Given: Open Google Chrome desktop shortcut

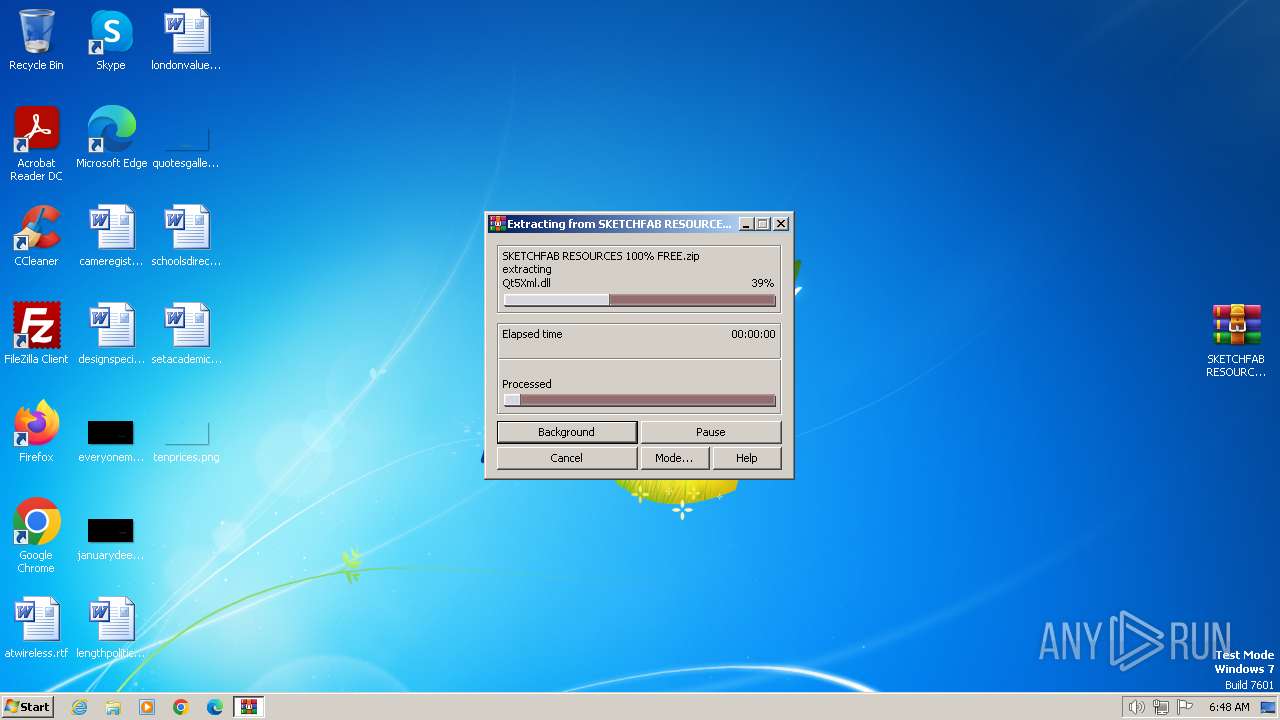Looking at the screenshot, I should 36,536.
